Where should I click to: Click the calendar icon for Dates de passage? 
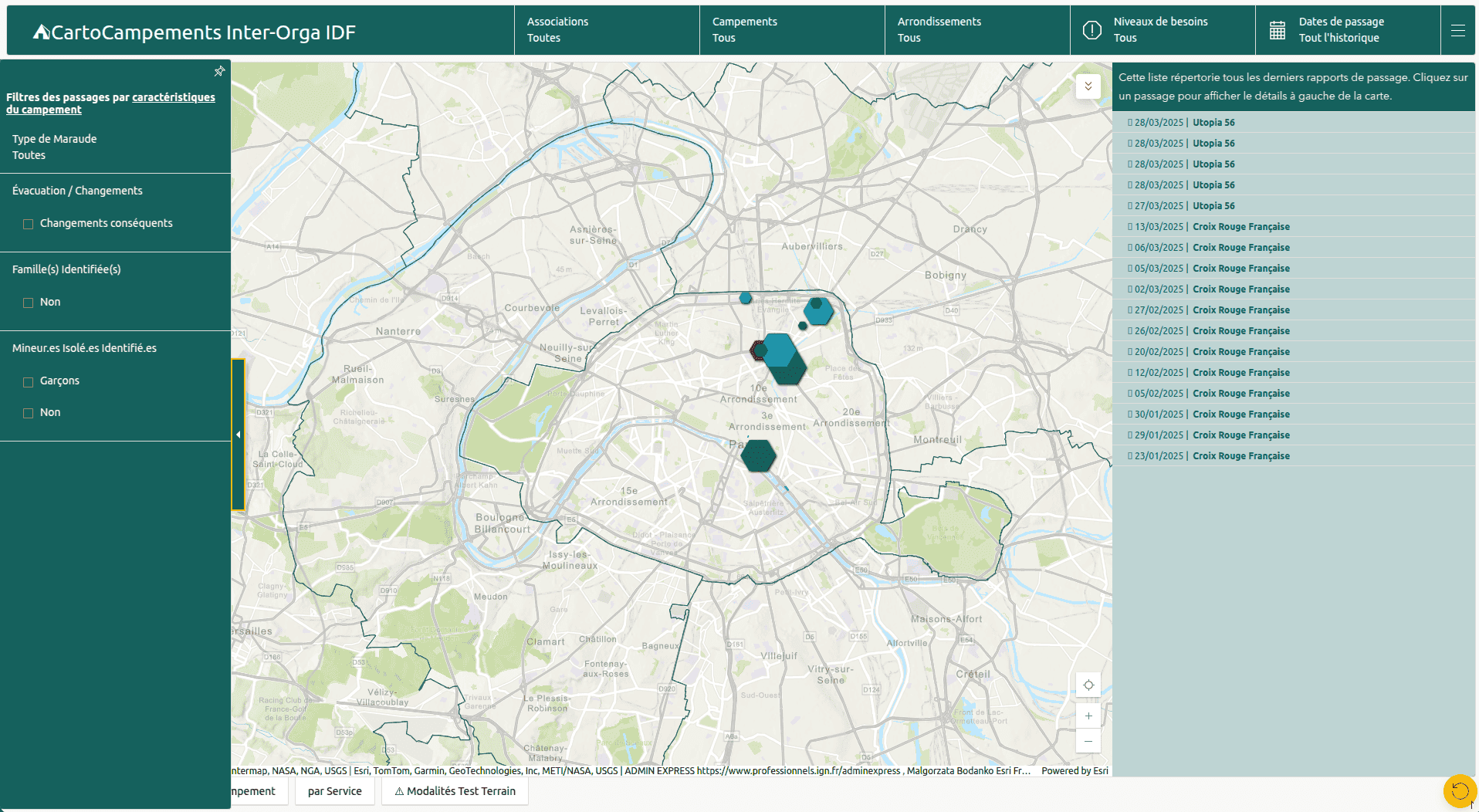[x=1278, y=30]
